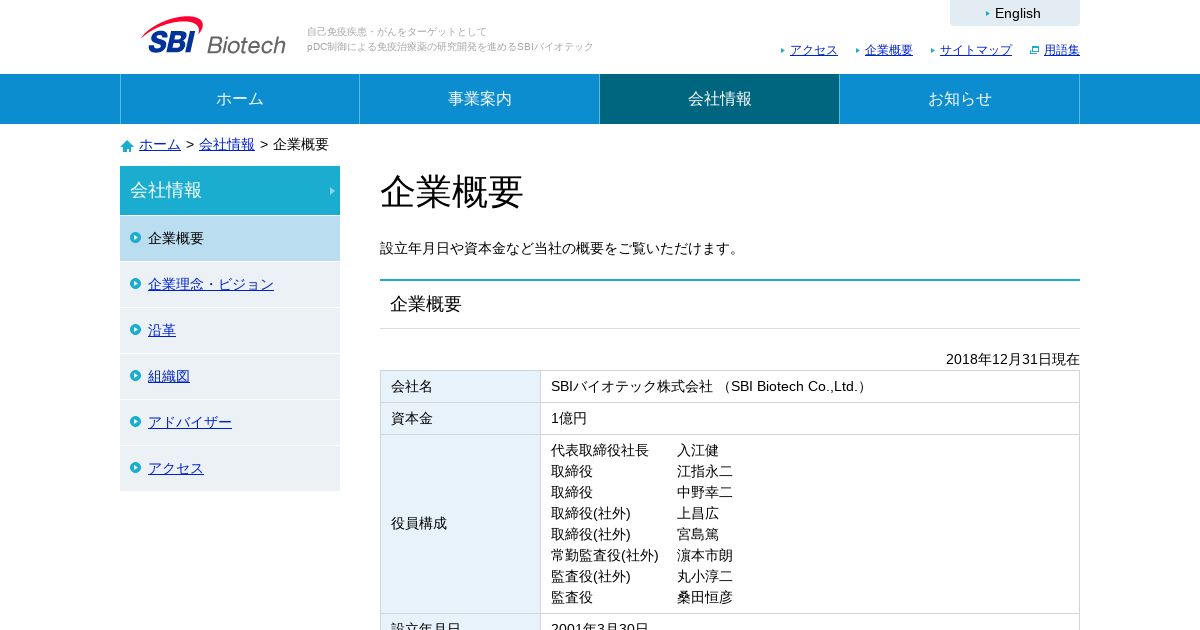Click the circle bullet icon beside 企業理念・ビジョン
The width and height of the screenshot is (1200, 630).
tap(135, 284)
